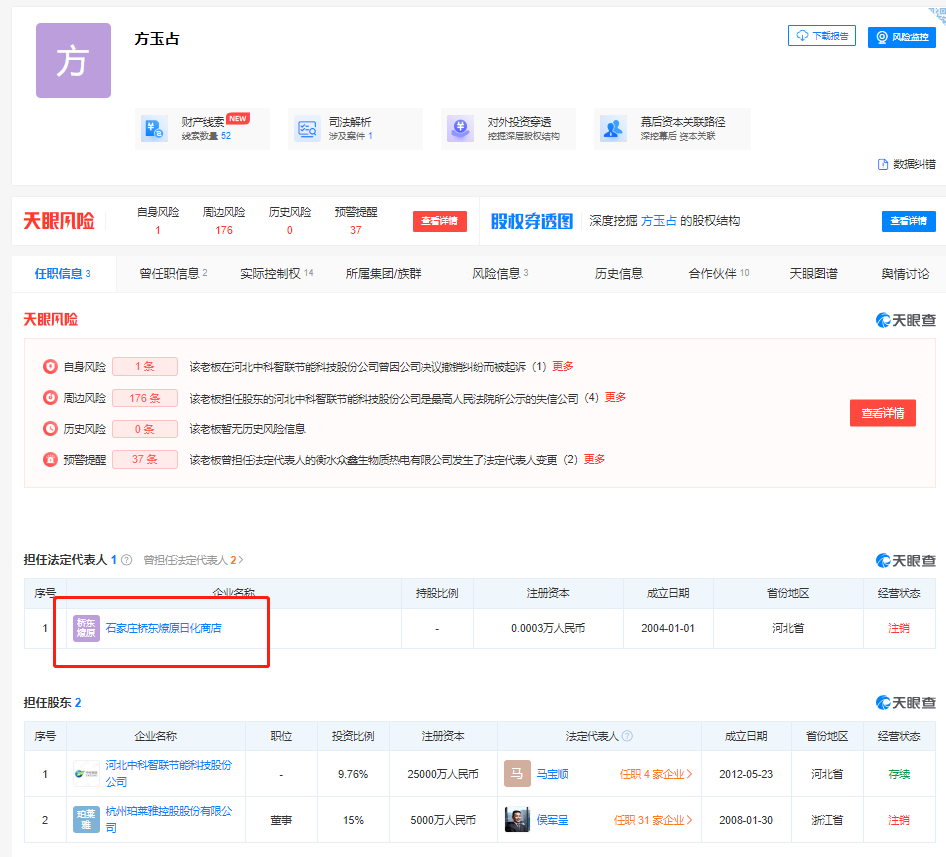The width and height of the screenshot is (946, 857).
Task: Click 侯军呈's portrait photo
Action: pos(517,820)
